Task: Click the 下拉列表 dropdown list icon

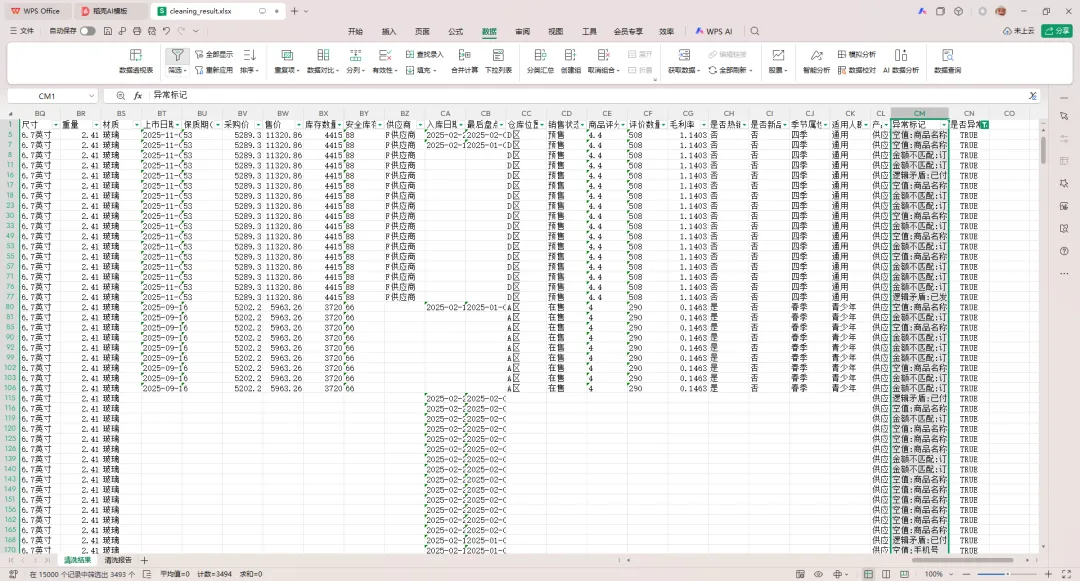Action: click(x=498, y=55)
